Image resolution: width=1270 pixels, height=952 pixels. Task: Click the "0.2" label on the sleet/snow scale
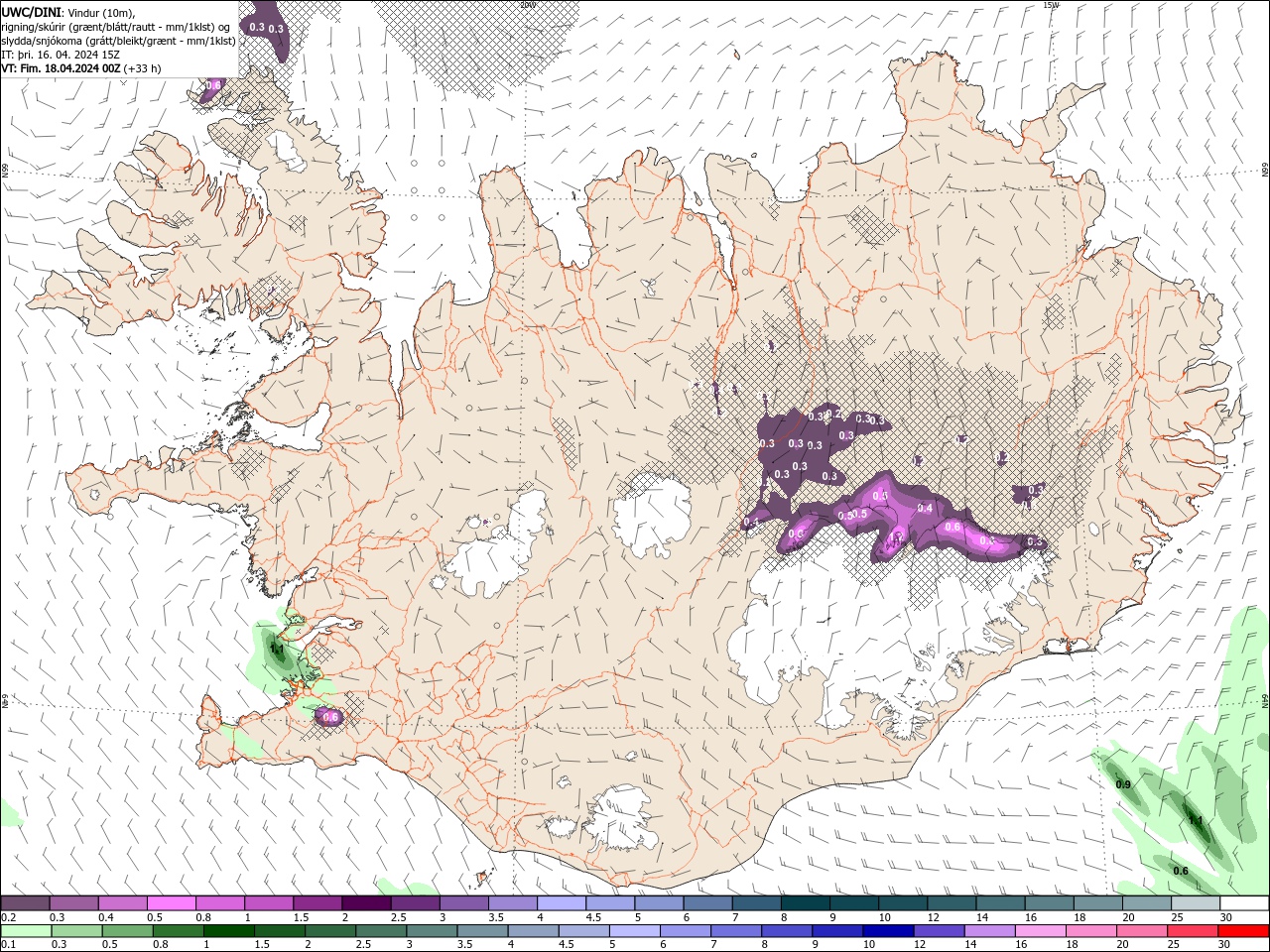(8, 917)
